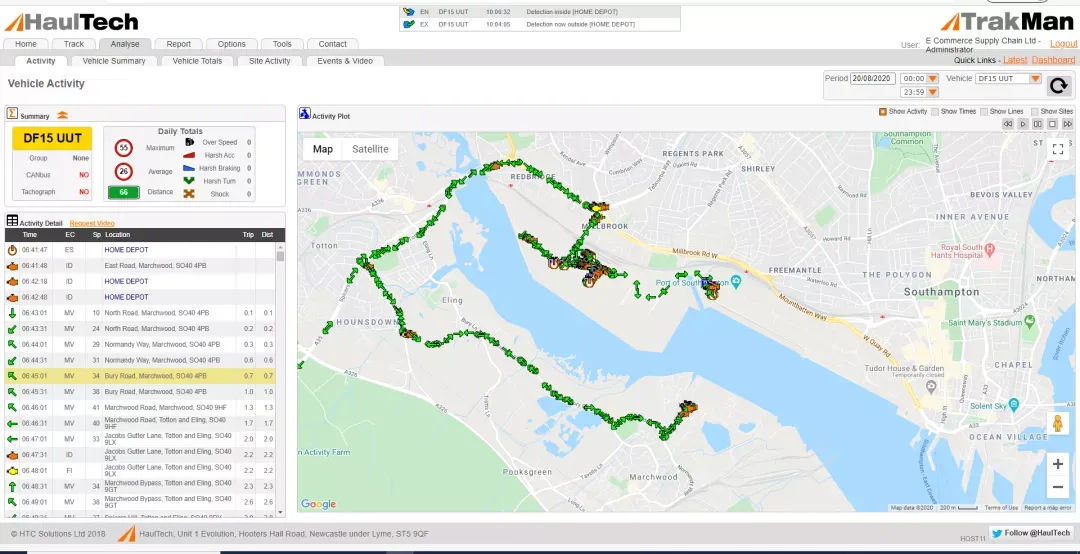The height and width of the screenshot is (554, 1080).
Task: Collapse the Summary panel with orange arrows
Action: [x=62, y=115]
